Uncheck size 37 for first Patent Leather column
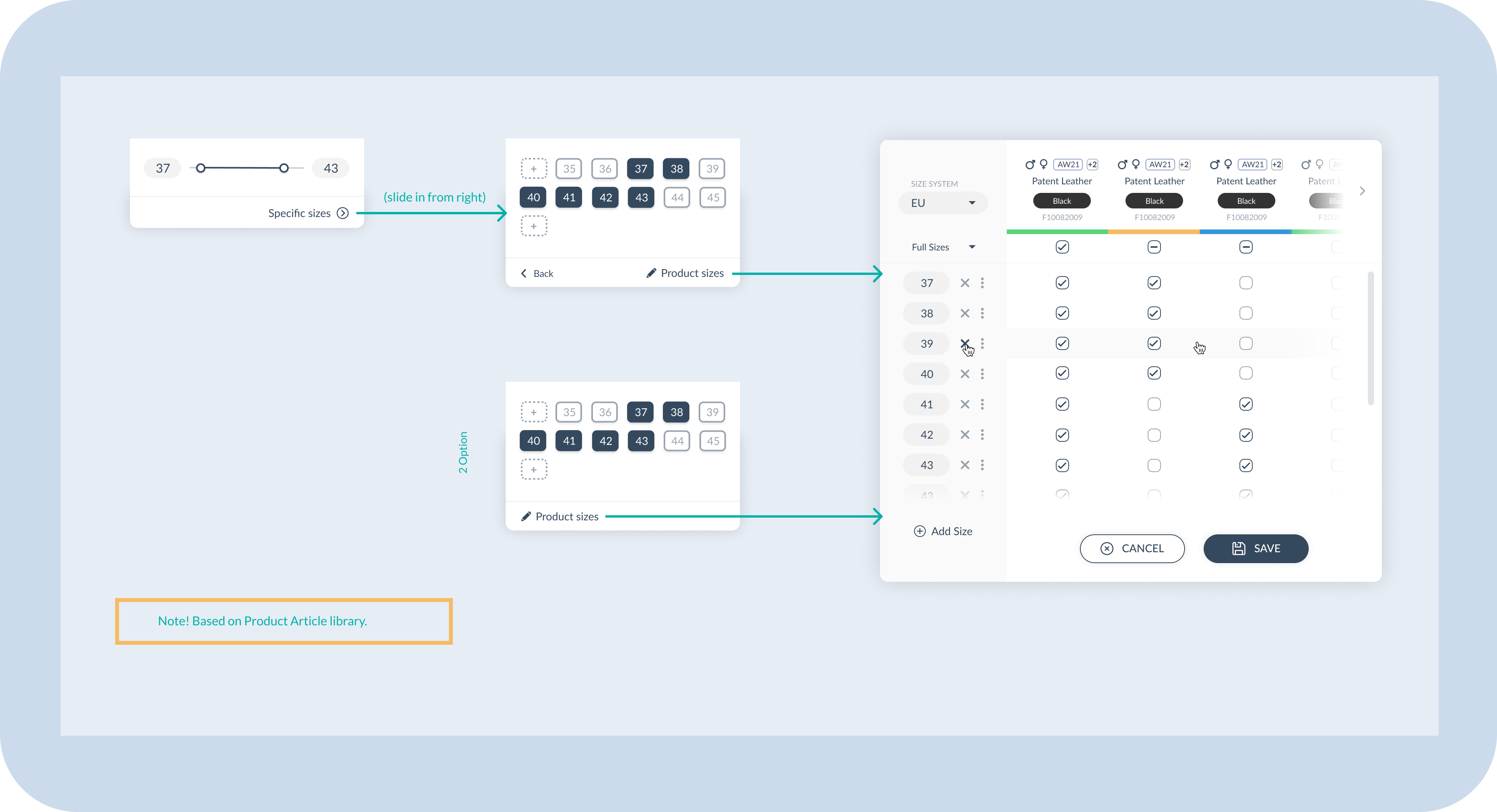This screenshot has width=1497, height=812. click(x=1062, y=283)
